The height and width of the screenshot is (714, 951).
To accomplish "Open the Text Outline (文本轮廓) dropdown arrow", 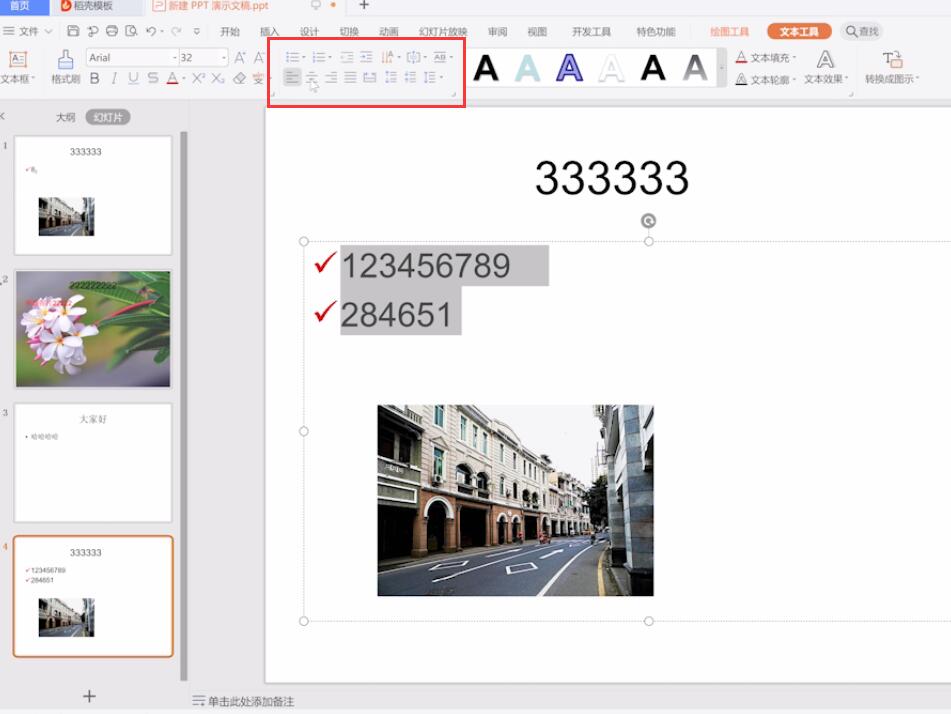I will (794, 79).
